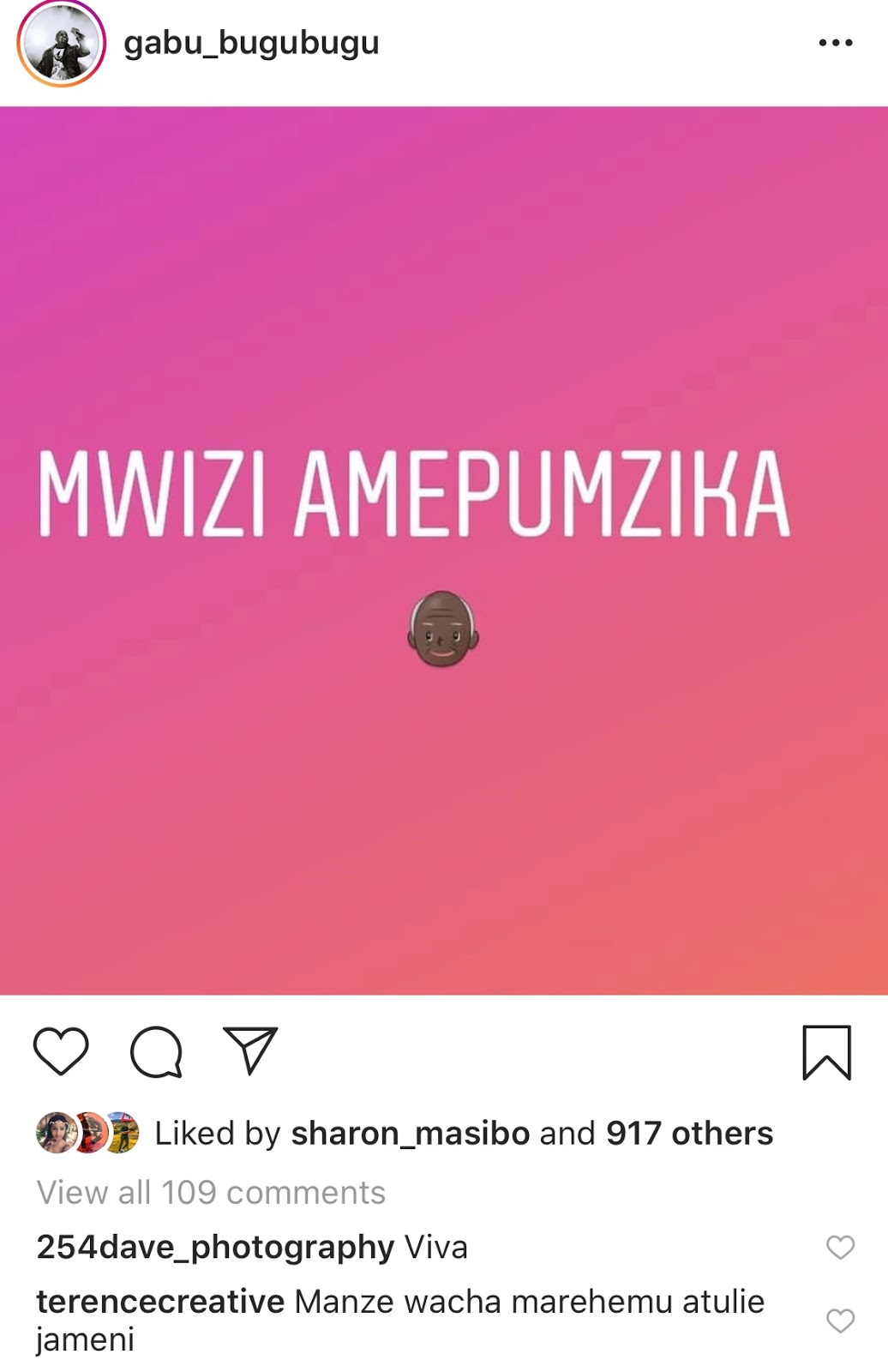Open terencecreative commenter profile
The height and width of the screenshot is (1372, 888).
(160, 1302)
